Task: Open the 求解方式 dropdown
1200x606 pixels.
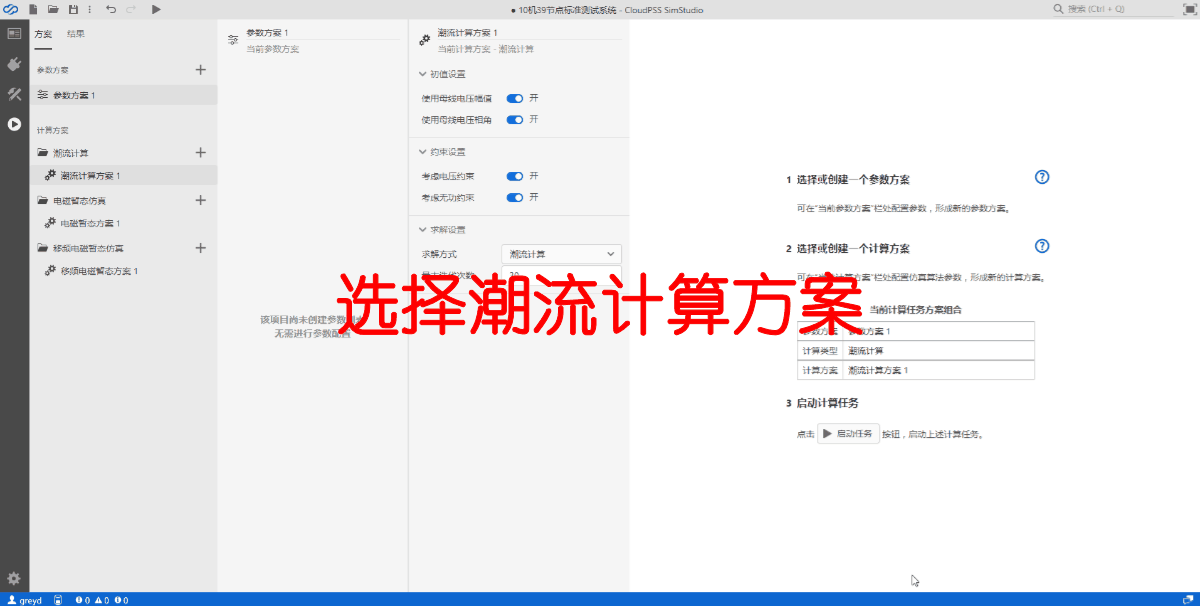Action: pyautogui.click(x=560, y=253)
